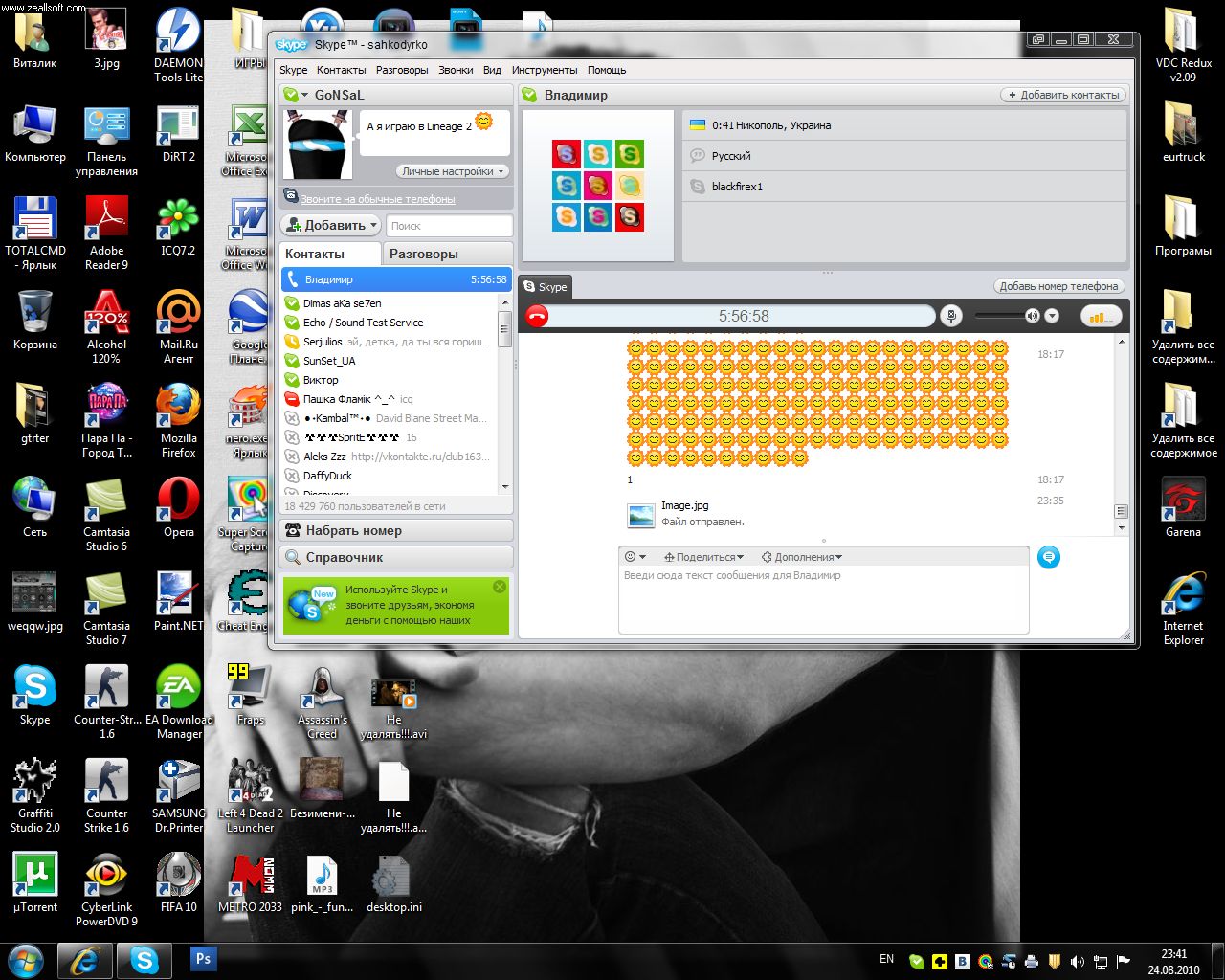
Task: Open the volume options dropdown arrow
Action: pos(1052,316)
